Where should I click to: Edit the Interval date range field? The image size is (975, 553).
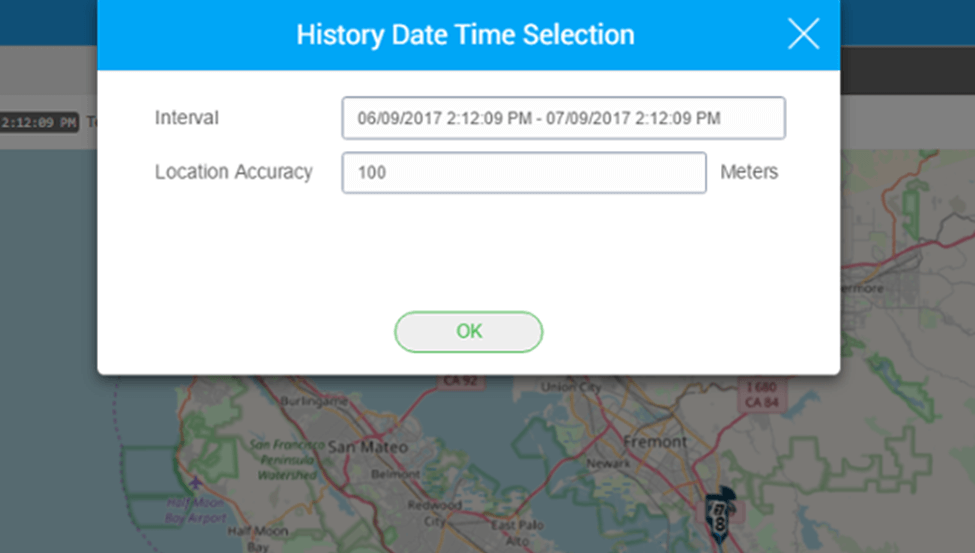563,118
